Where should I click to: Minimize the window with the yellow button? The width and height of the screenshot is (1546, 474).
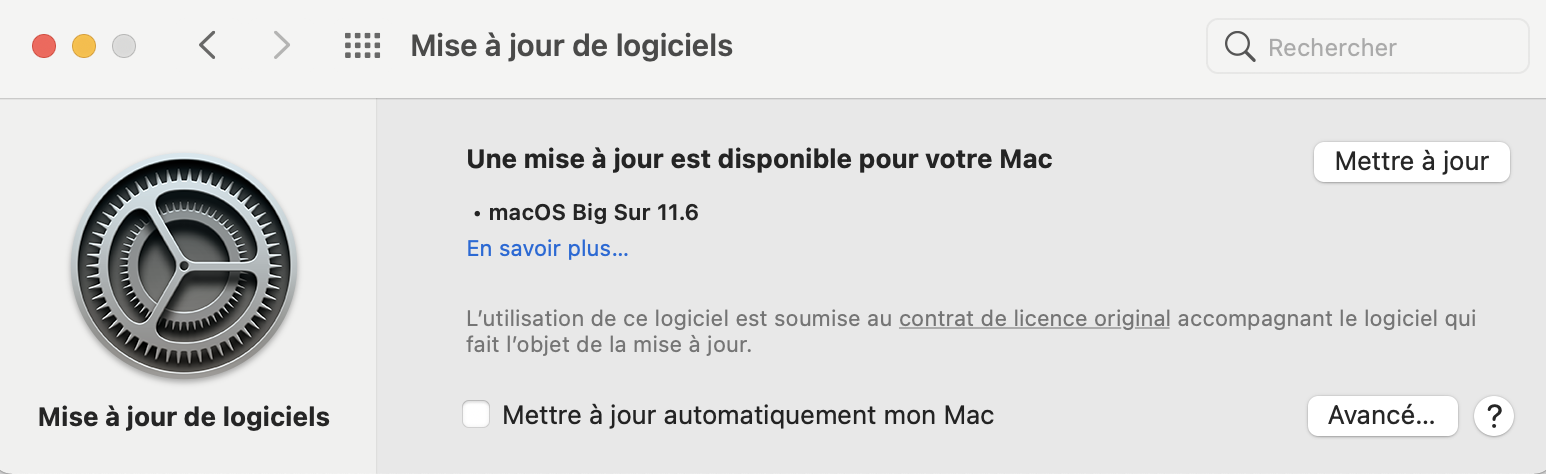(84, 46)
